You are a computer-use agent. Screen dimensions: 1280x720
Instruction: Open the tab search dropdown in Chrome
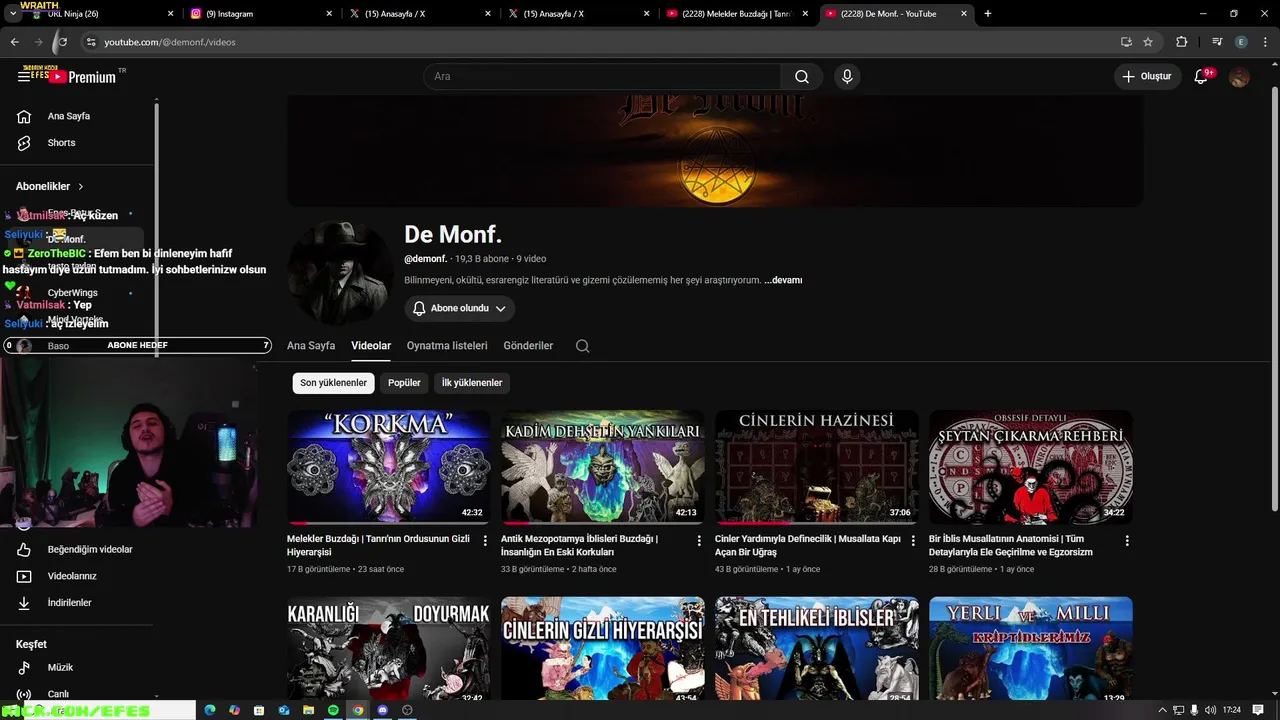click(13, 14)
